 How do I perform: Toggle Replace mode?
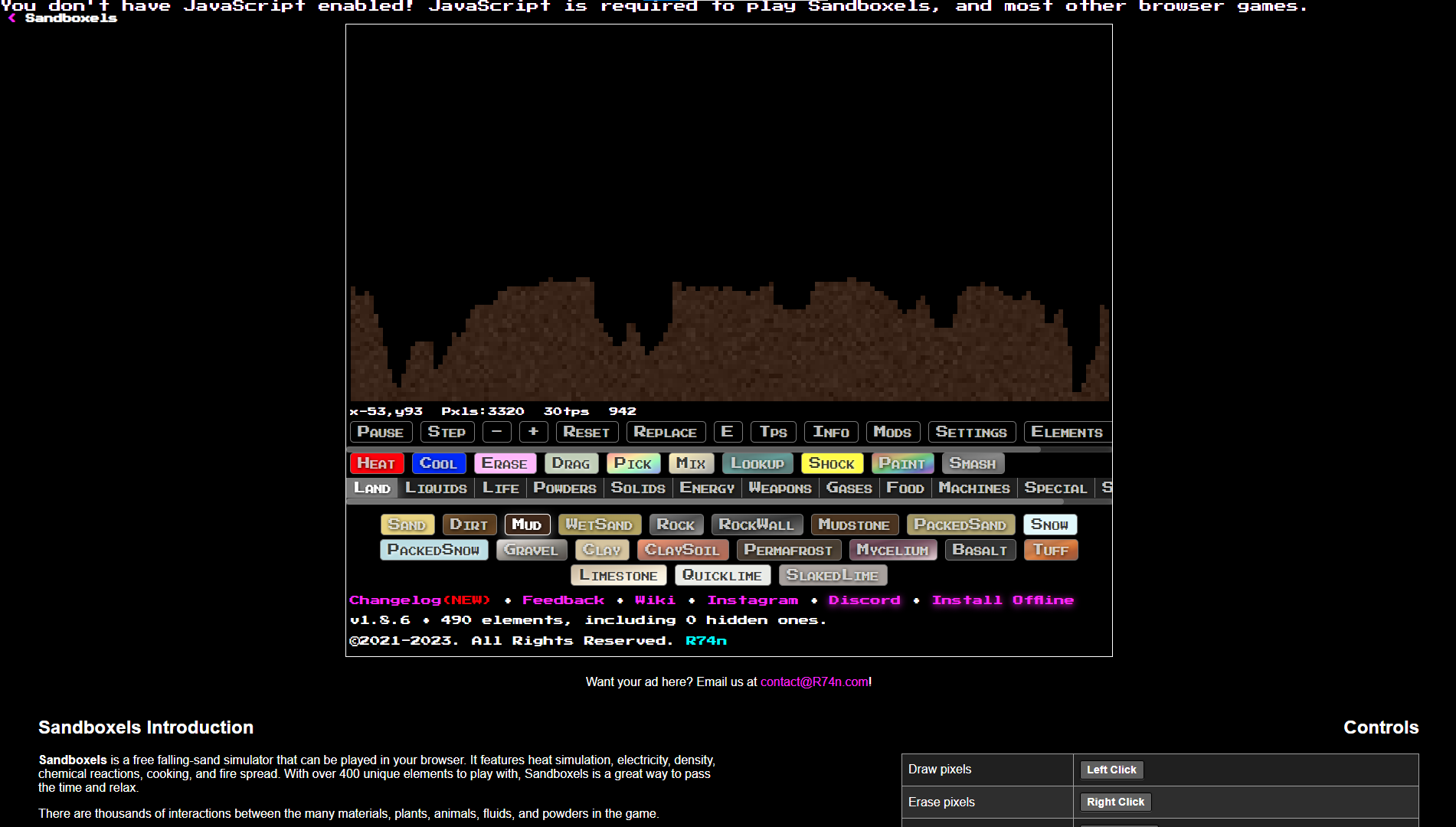tap(666, 432)
